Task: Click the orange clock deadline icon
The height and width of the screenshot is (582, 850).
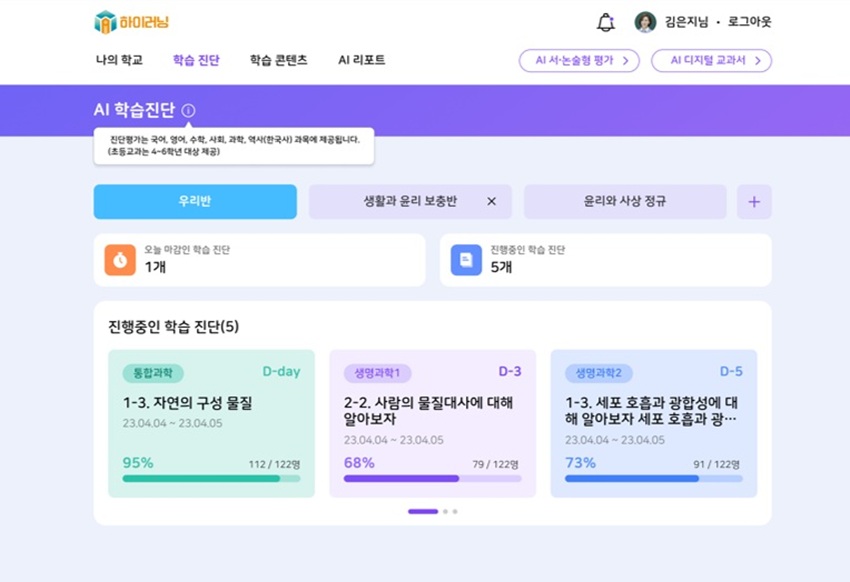Action: (x=120, y=260)
